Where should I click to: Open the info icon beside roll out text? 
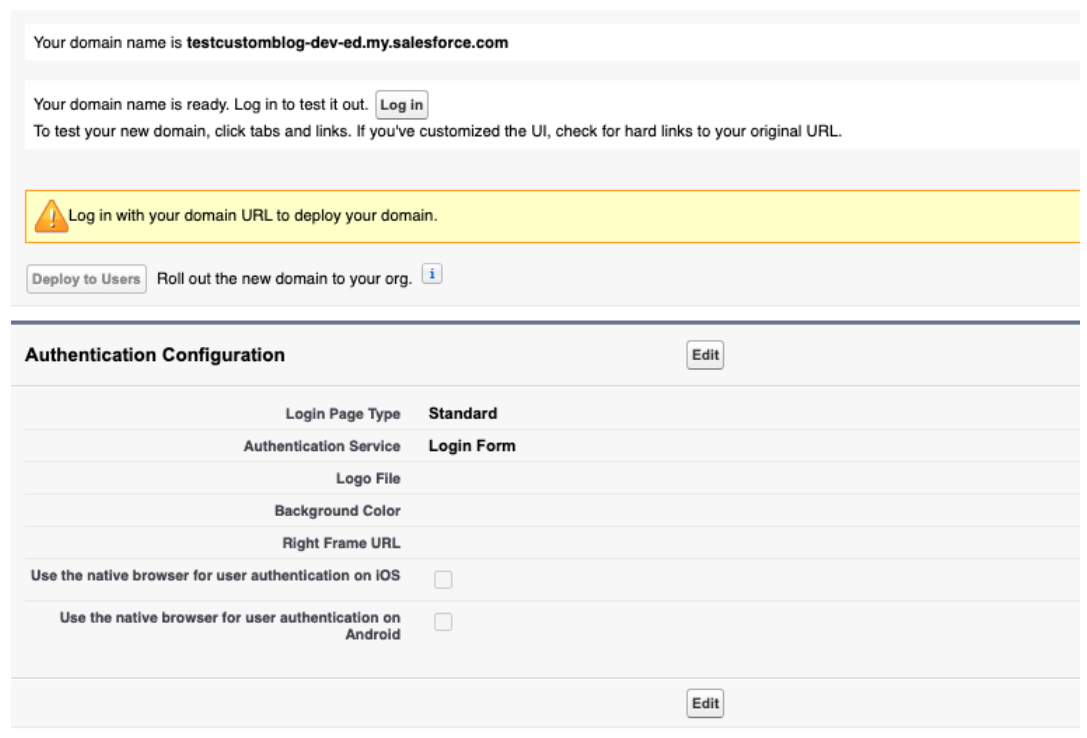[x=431, y=275]
